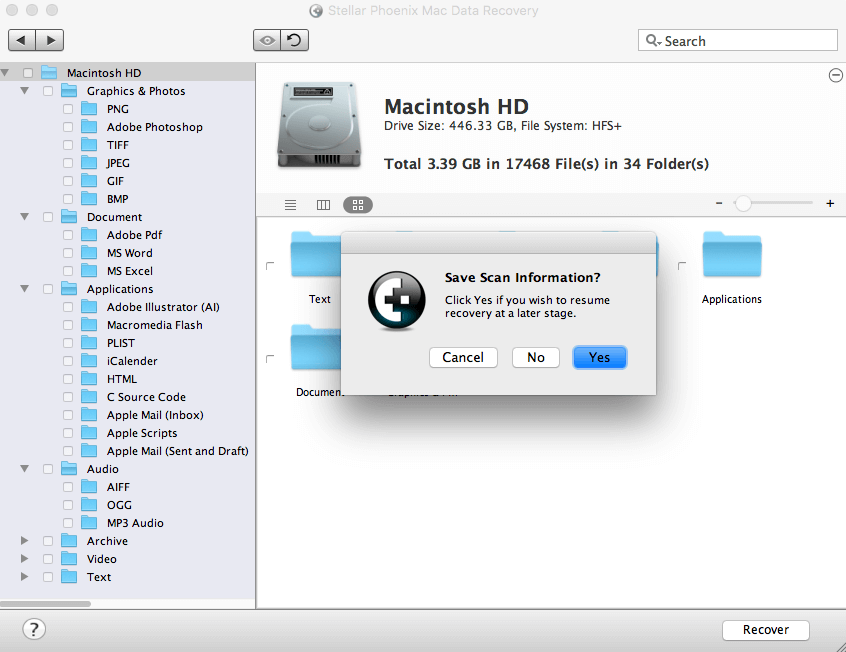The image size is (846, 652).
Task: Click into the Search field
Action: (738, 40)
